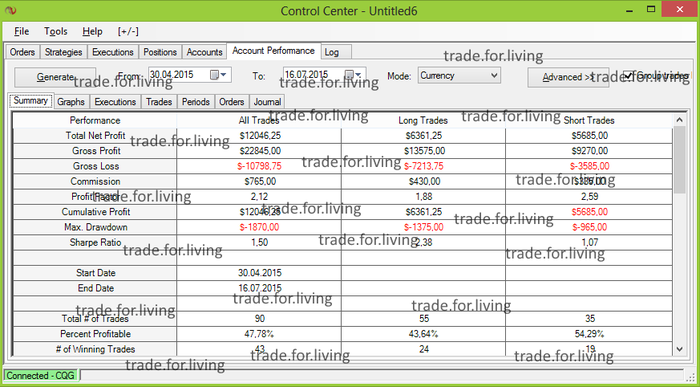Open the Trades sub-tab
This screenshot has height=387, width=700.
[159, 101]
